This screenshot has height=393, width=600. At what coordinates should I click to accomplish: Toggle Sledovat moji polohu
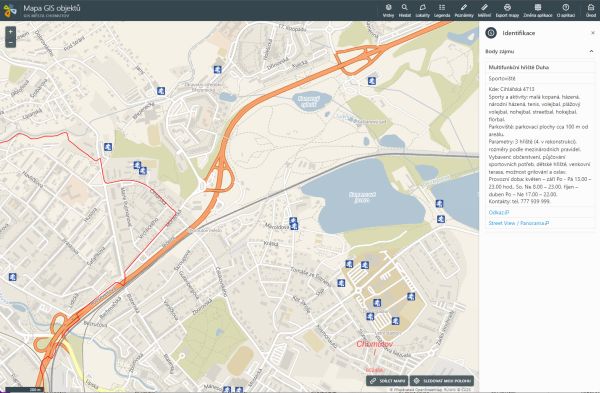pos(442,381)
